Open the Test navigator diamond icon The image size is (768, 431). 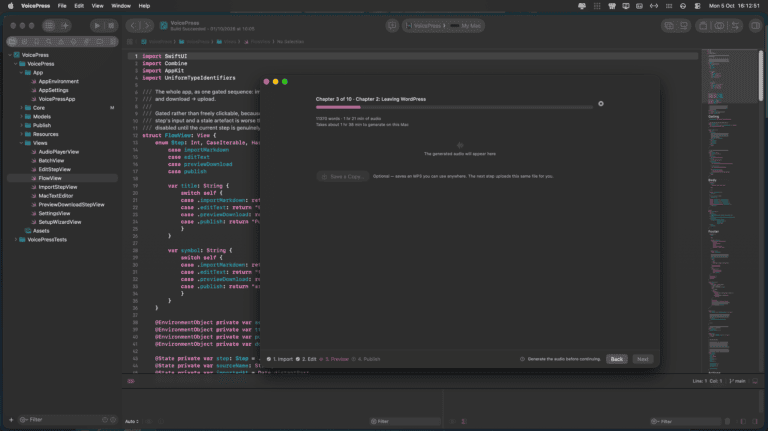[74, 42]
